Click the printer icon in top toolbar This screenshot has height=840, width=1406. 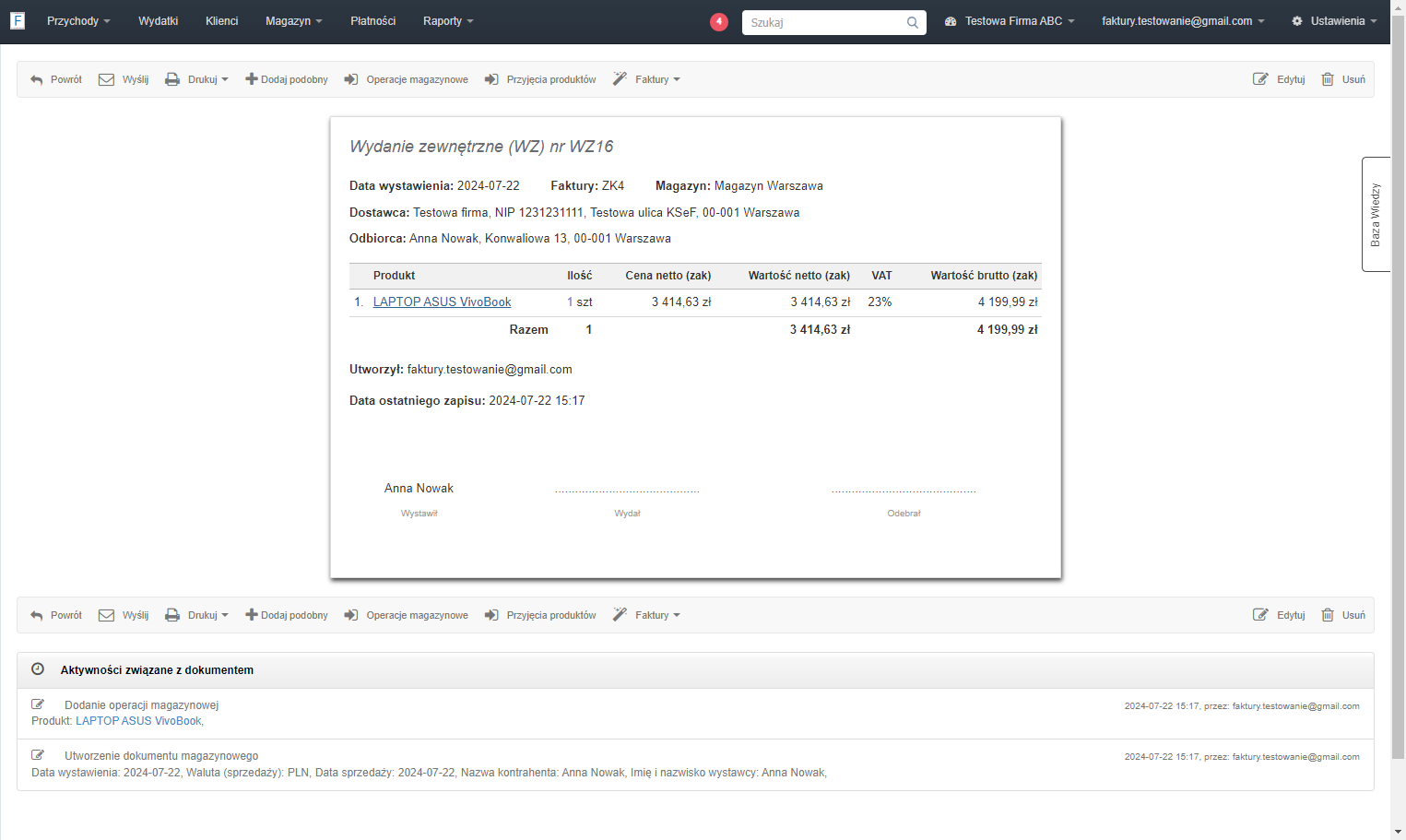point(172,79)
